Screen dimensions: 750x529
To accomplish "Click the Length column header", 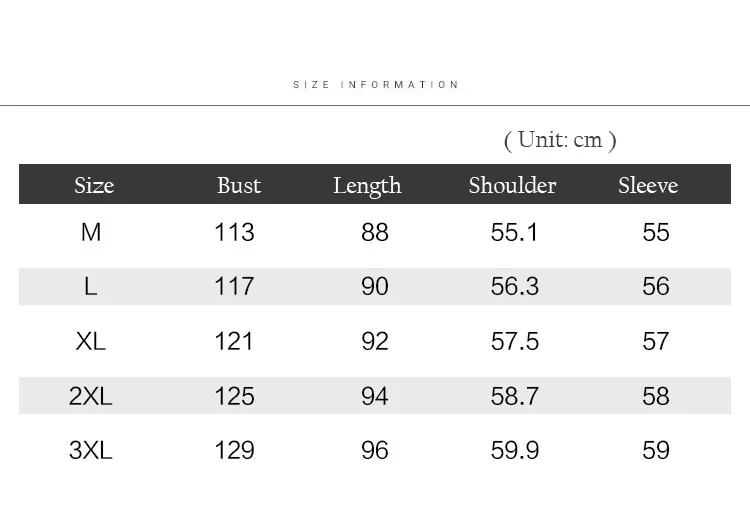I will coord(367,186).
